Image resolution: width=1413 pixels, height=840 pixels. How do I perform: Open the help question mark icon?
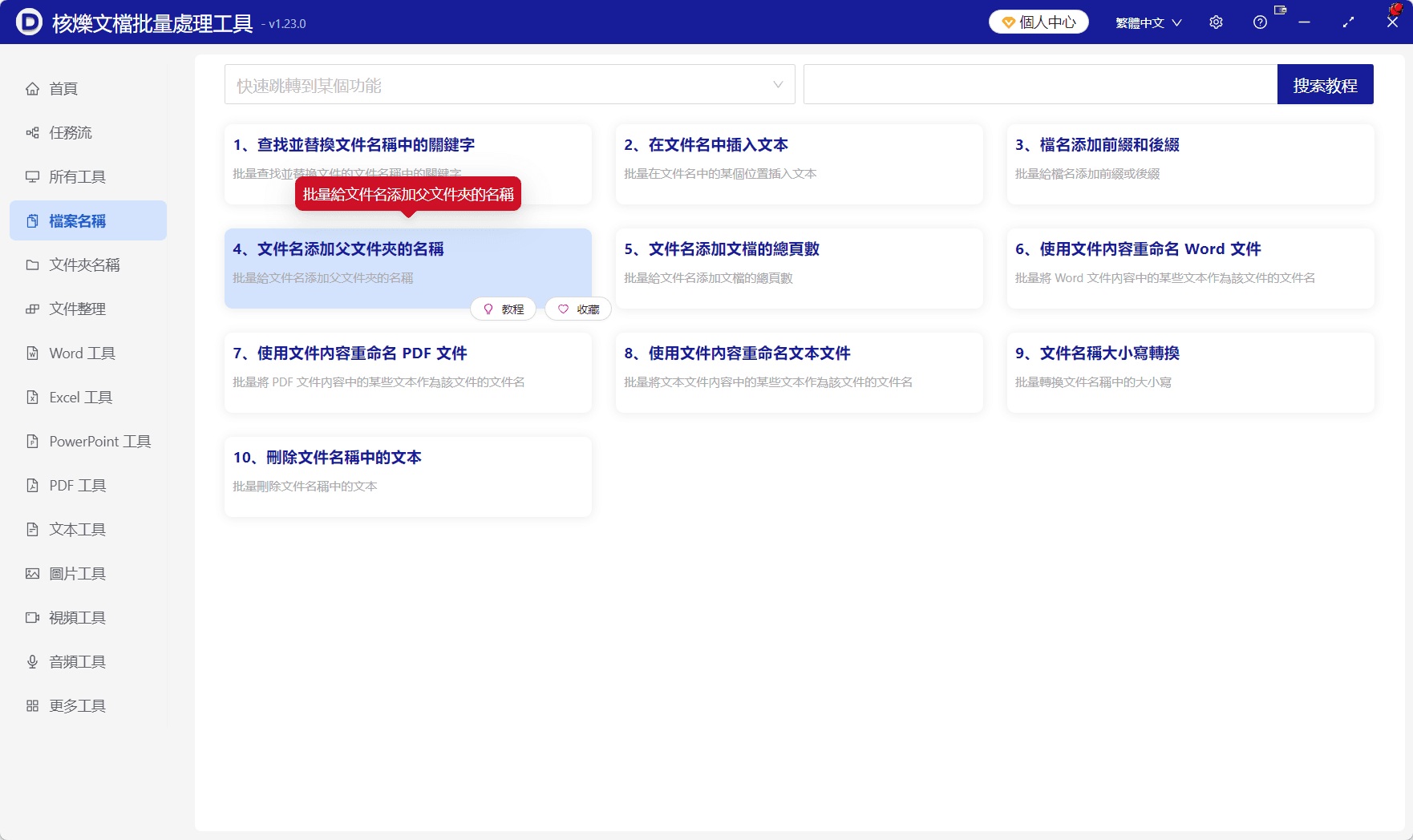[1260, 22]
